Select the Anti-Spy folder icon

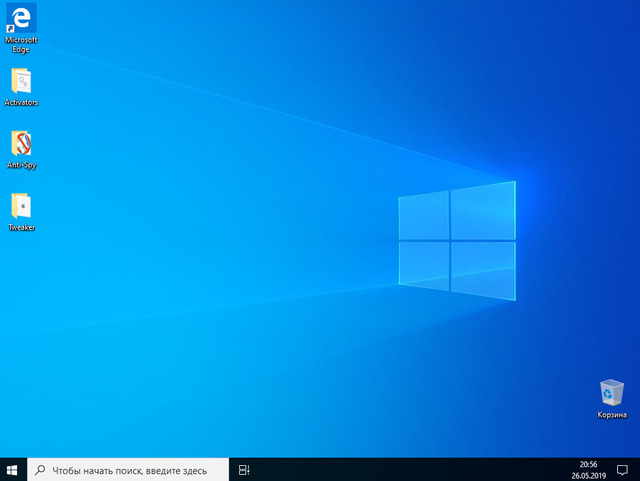coord(21,143)
